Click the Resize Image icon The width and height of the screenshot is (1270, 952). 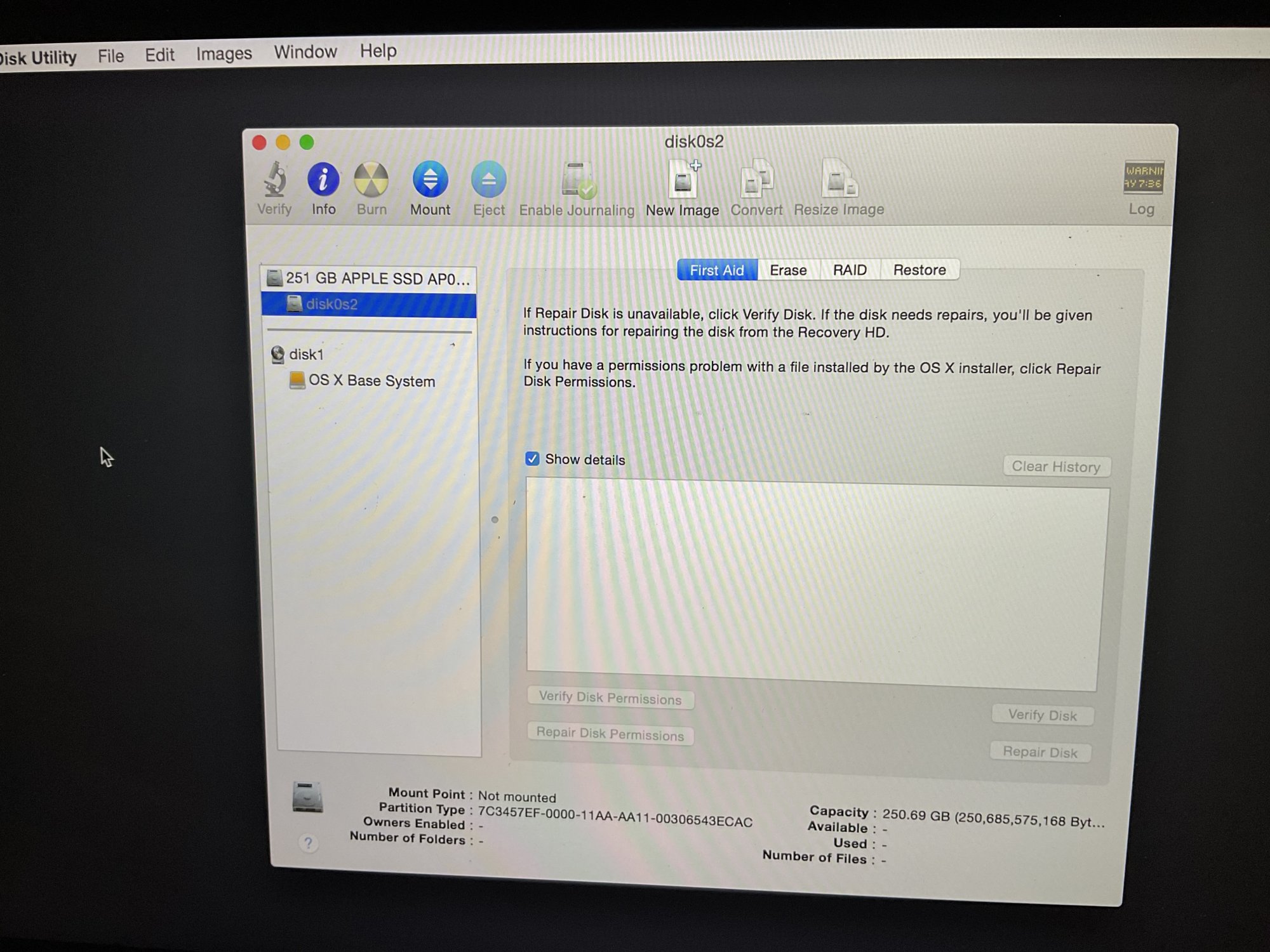click(839, 181)
